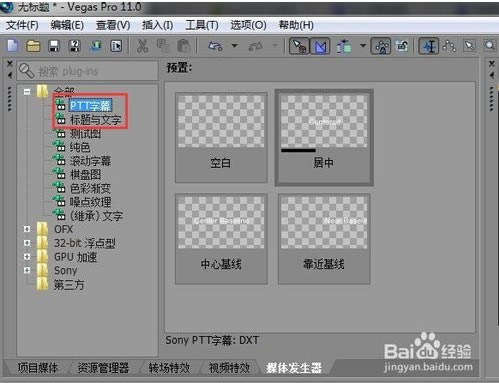Click the Render As icon

click(96, 46)
